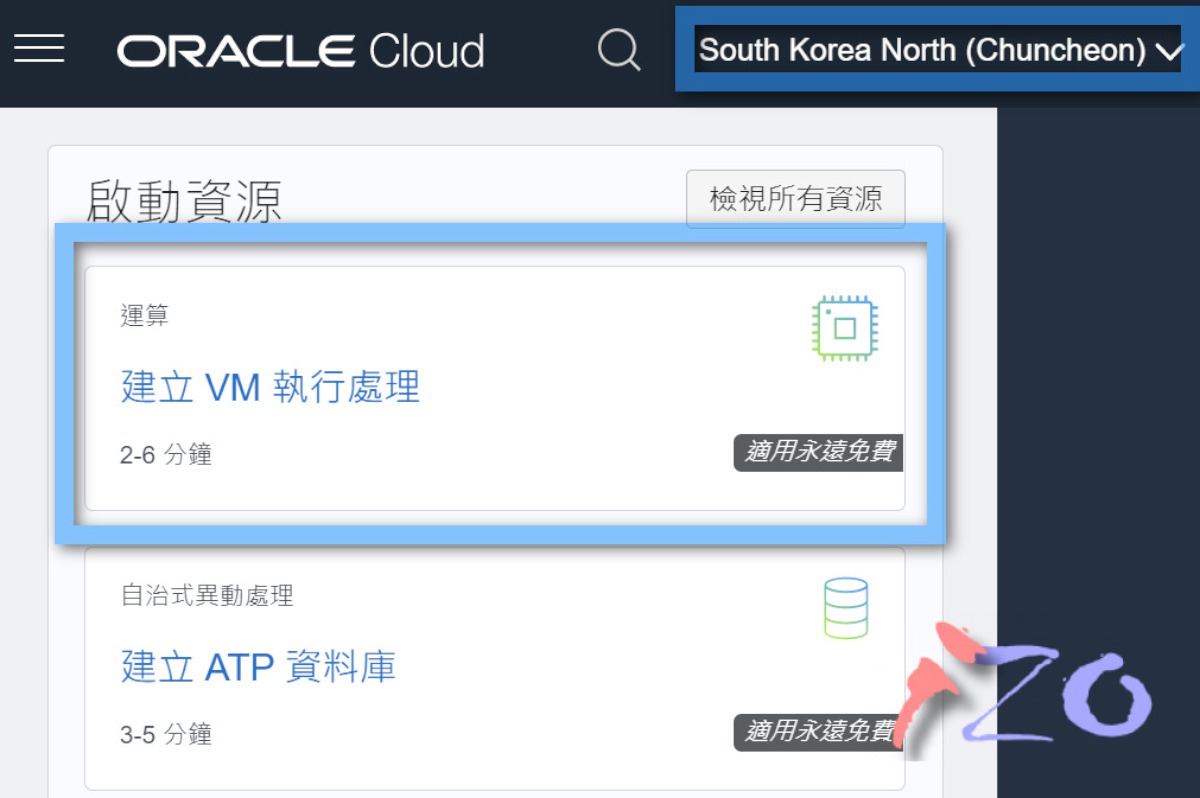Click the CPU chip compute icon

click(x=845, y=327)
